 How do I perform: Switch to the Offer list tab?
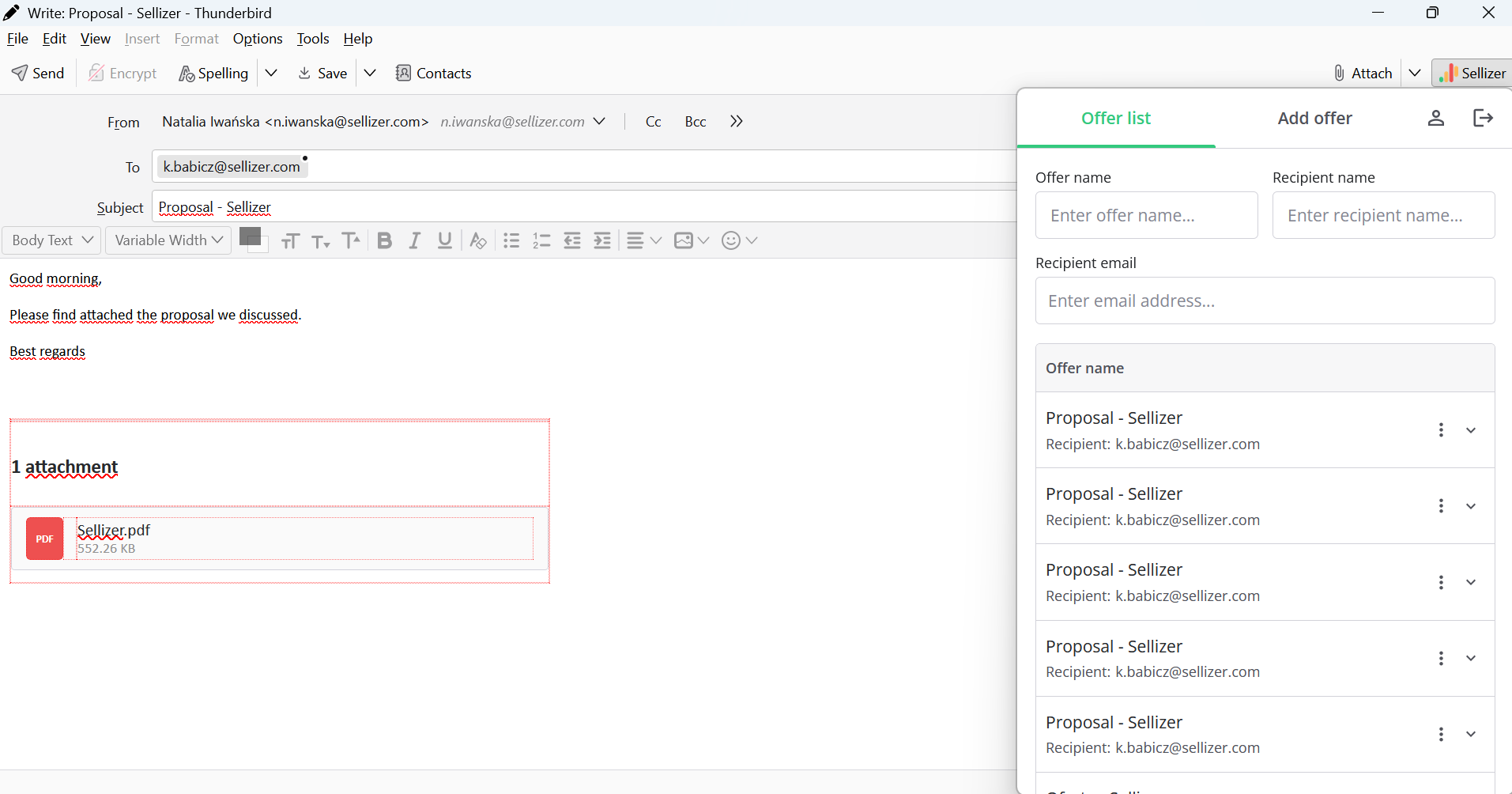point(1116,119)
